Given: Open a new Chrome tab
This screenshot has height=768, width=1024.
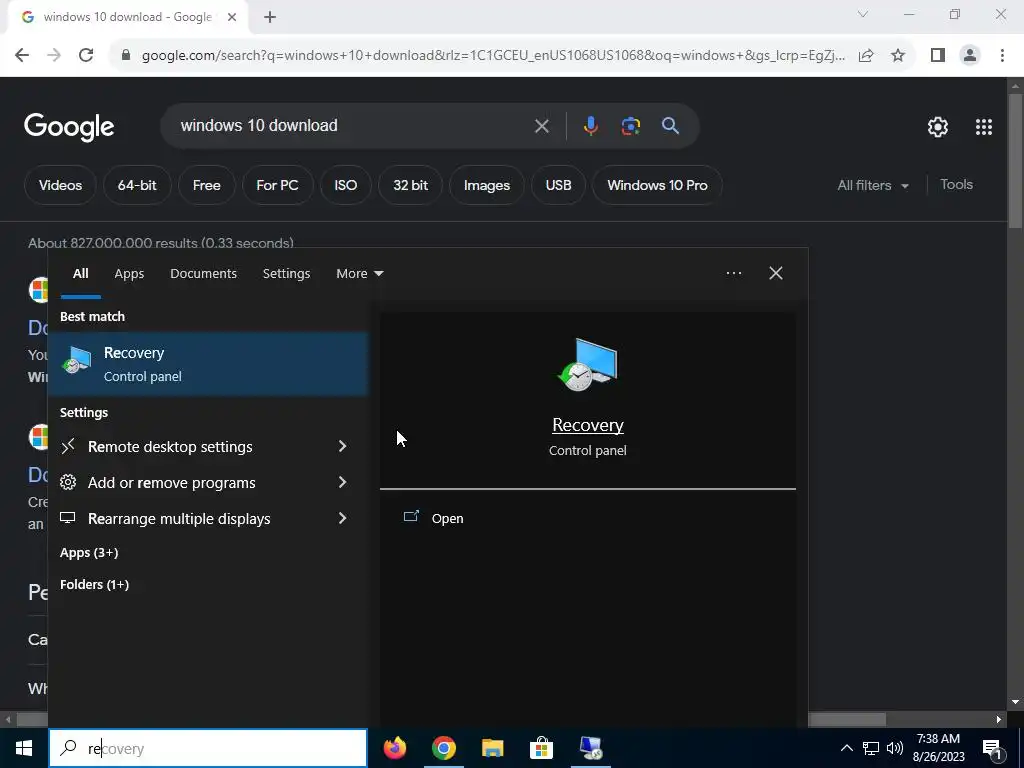Looking at the screenshot, I should tap(270, 18).
